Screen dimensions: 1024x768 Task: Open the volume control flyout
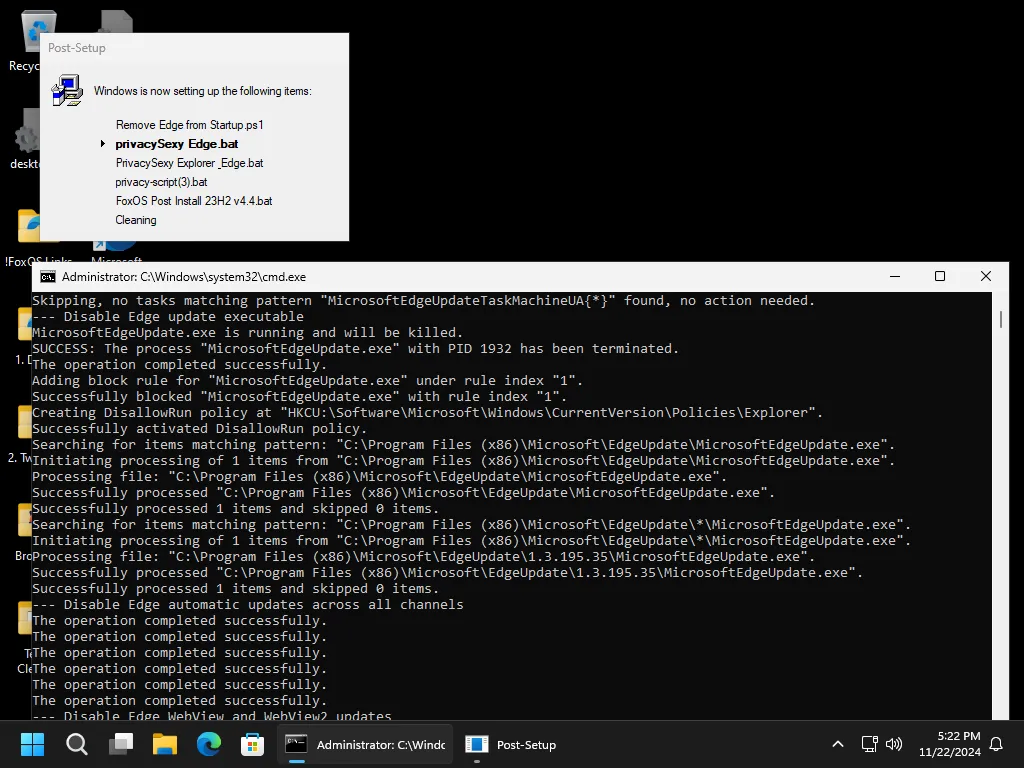click(893, 744)
